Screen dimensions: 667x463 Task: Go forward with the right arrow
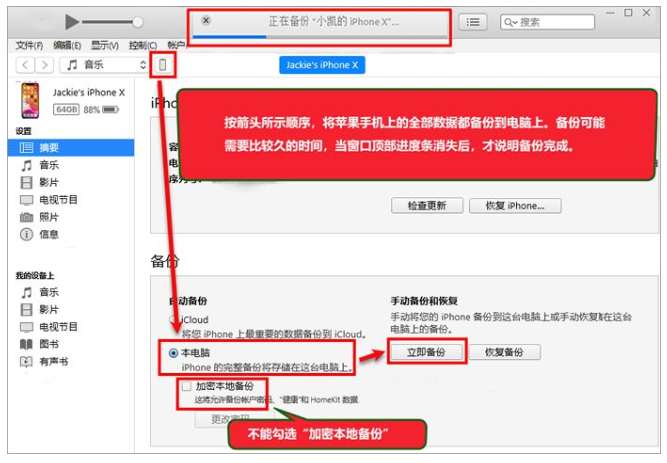(44, 65)
